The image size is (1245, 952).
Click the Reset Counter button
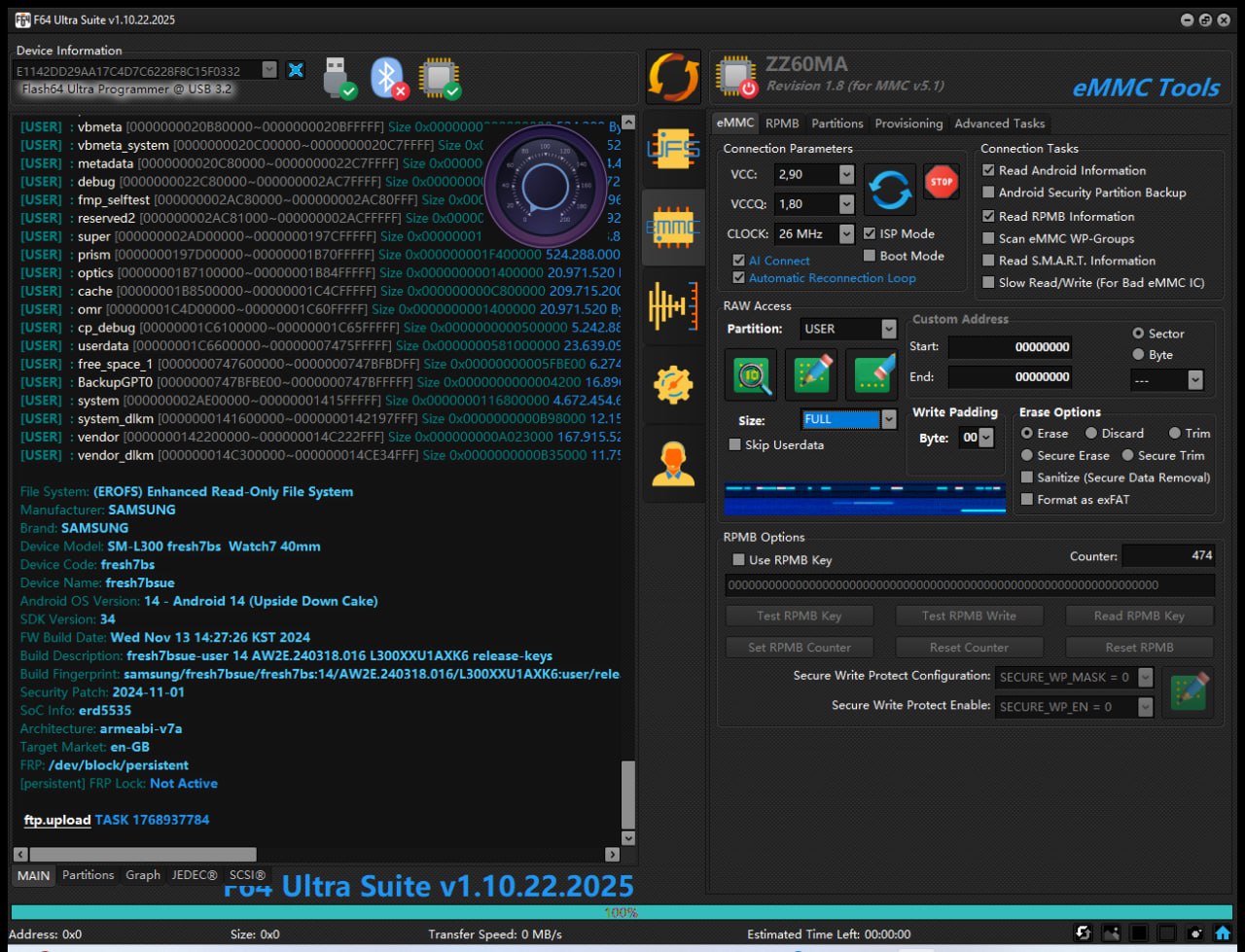[969, 648]
